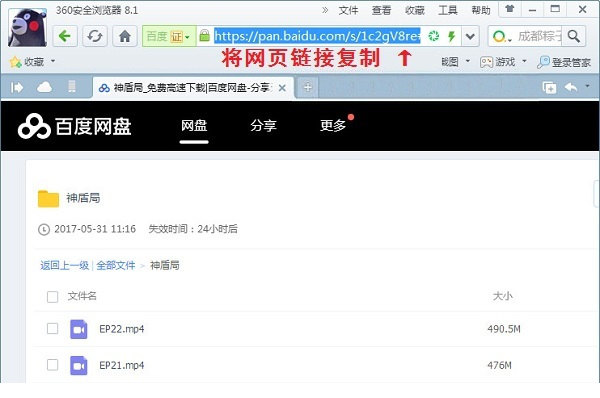The height and width of the screenshot is (398, 600).
Task: Click the 返回上一级 link
Action: pyautogui.click(x=64, y=265)
